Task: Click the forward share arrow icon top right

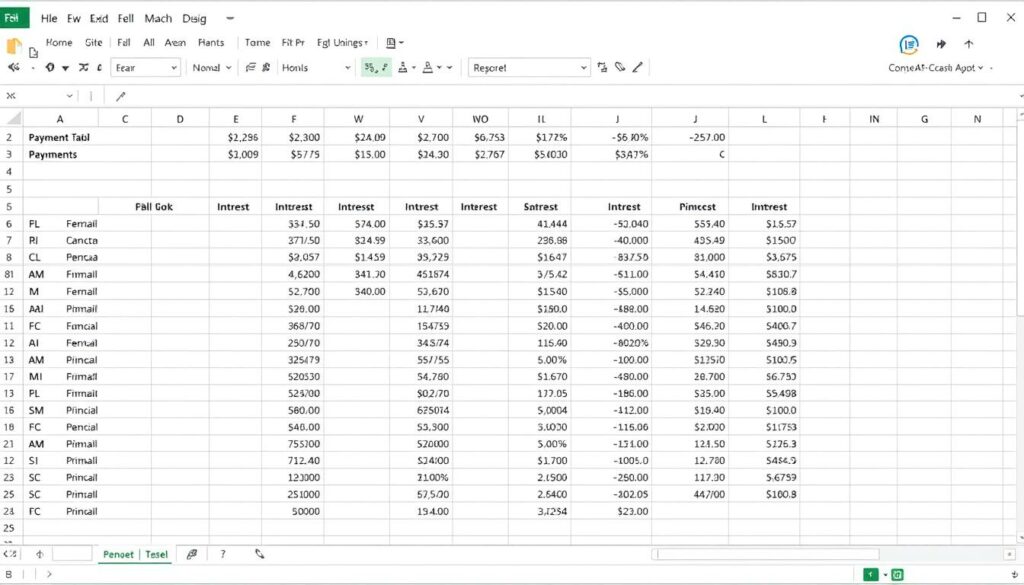Action: (941, 44)
